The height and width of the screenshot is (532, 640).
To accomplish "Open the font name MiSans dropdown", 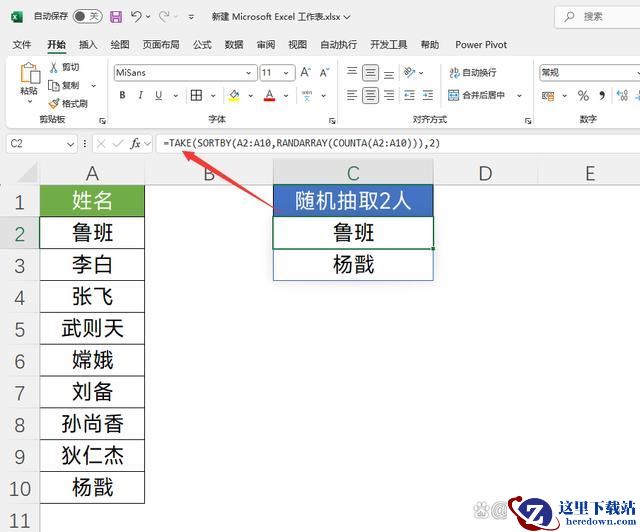I will click(249, 73).
